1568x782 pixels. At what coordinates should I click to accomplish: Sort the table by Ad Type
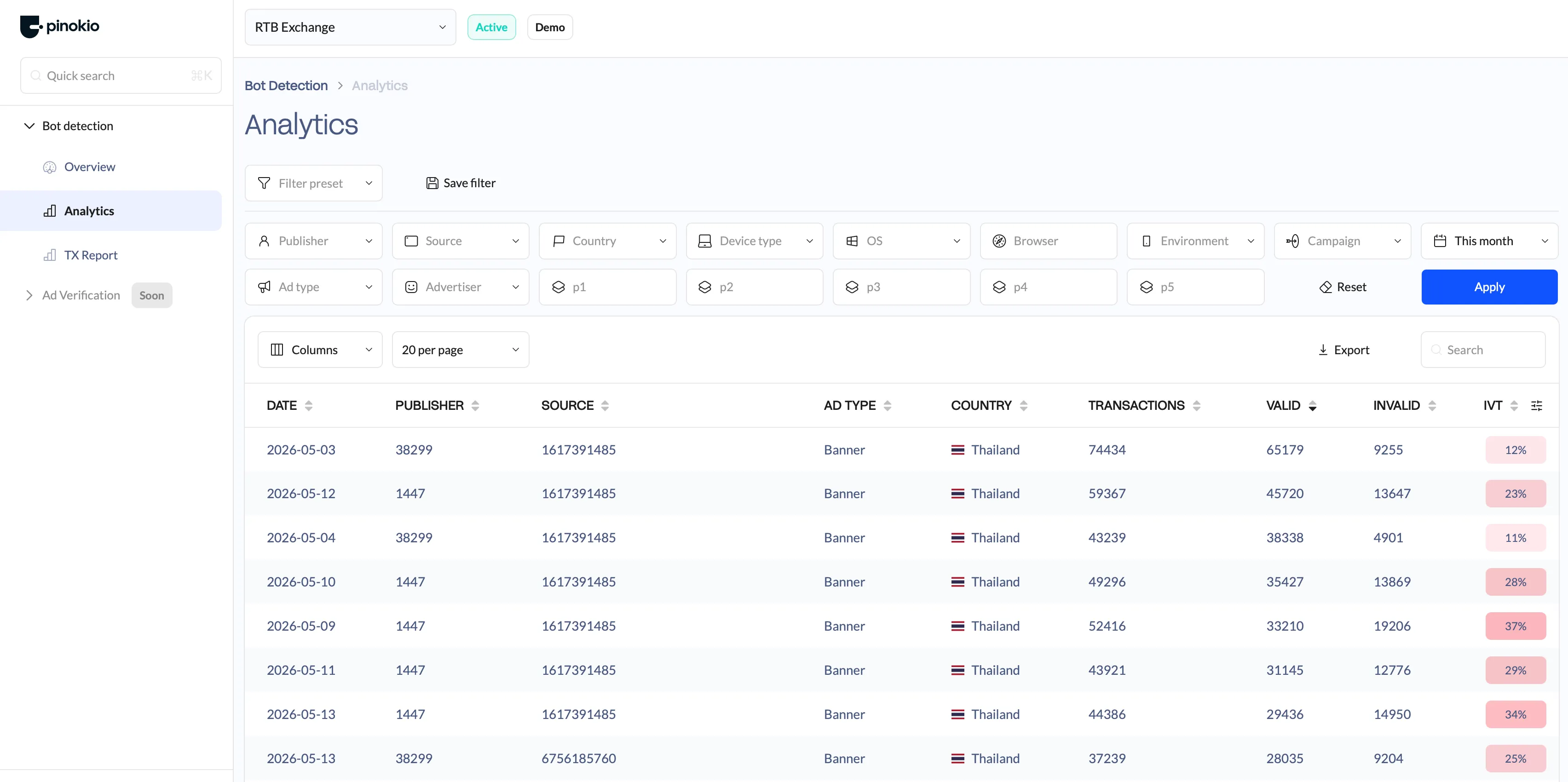pyautogui.click(x=888, y=406)
